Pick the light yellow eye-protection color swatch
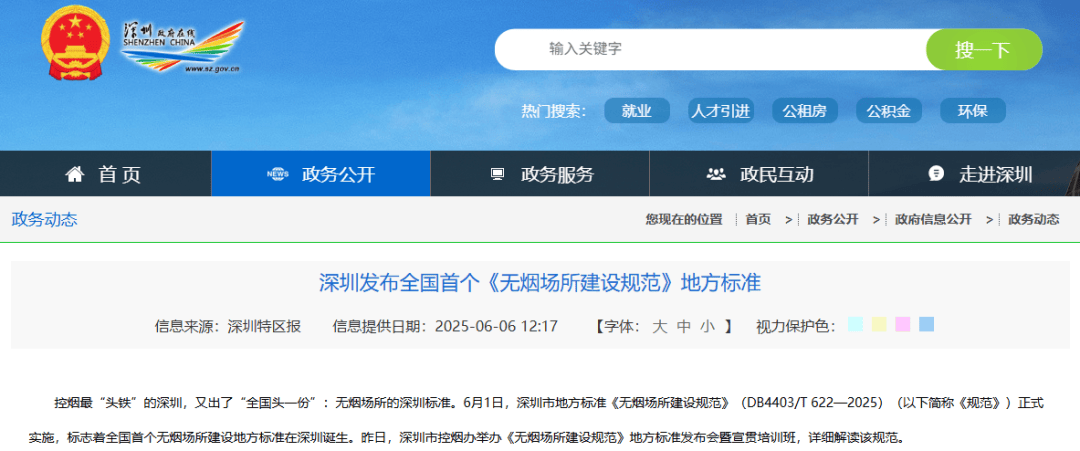Viewport: 1080px width, 451px height. click(879, 324)
